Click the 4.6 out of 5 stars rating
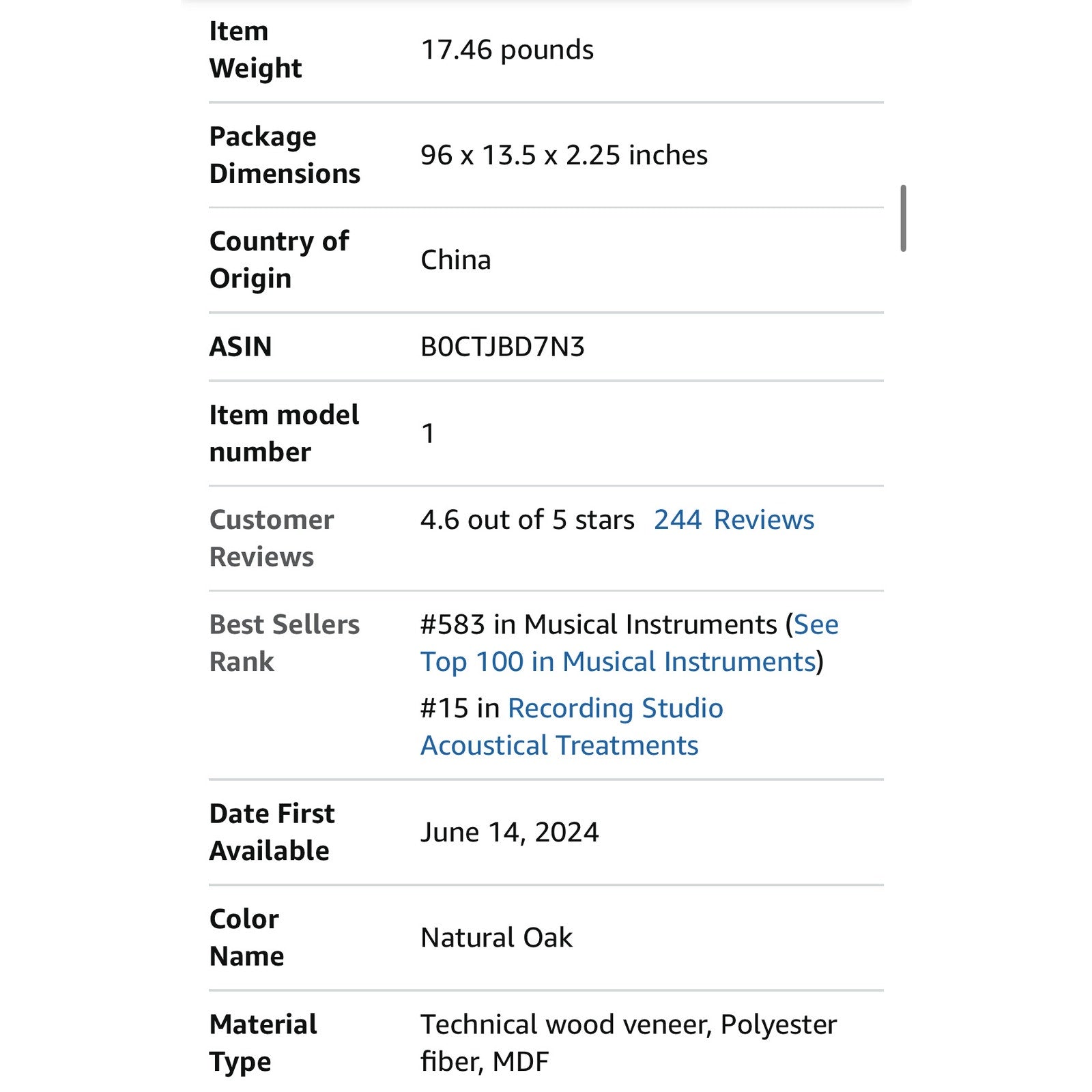1092x1092 pixels. click(x=527, y=520)
